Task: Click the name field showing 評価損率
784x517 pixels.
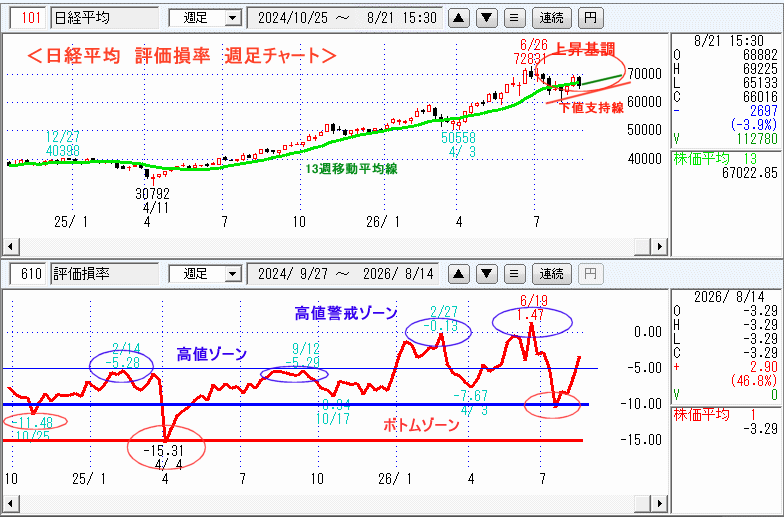Action: point(104,274)
